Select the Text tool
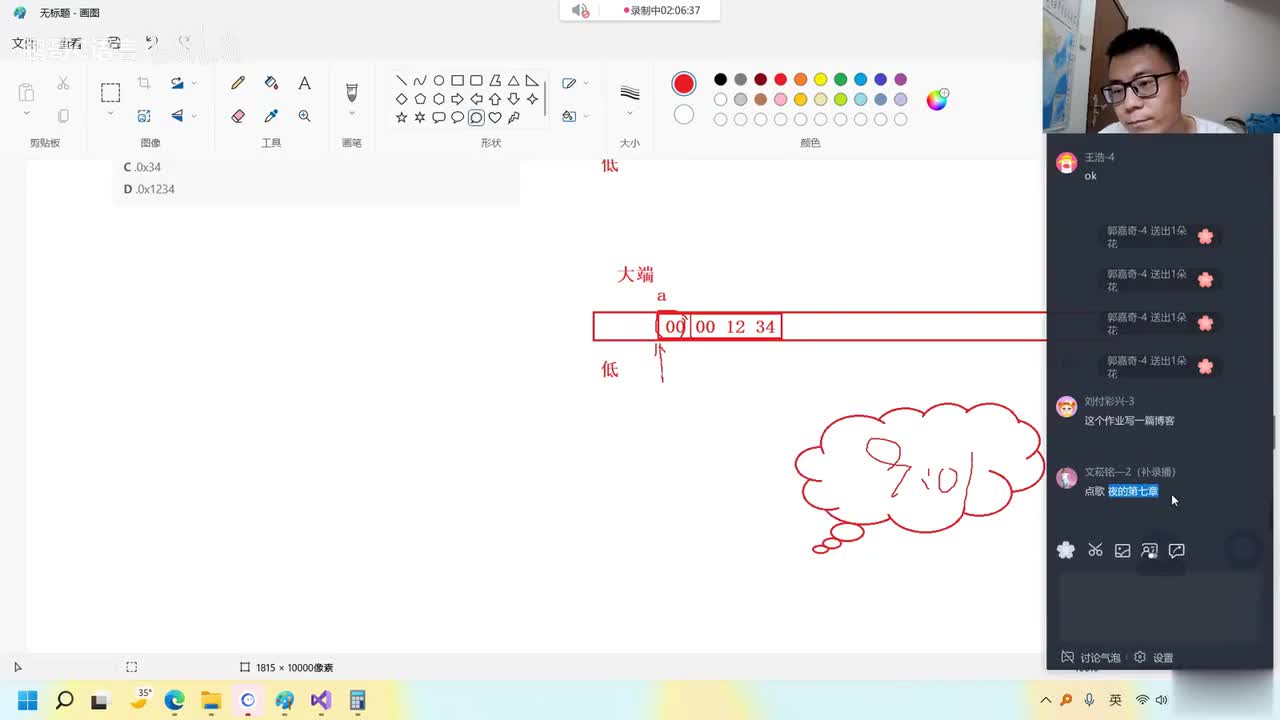This screenshot has width=1280, height=720. click(x=304, y=83)
